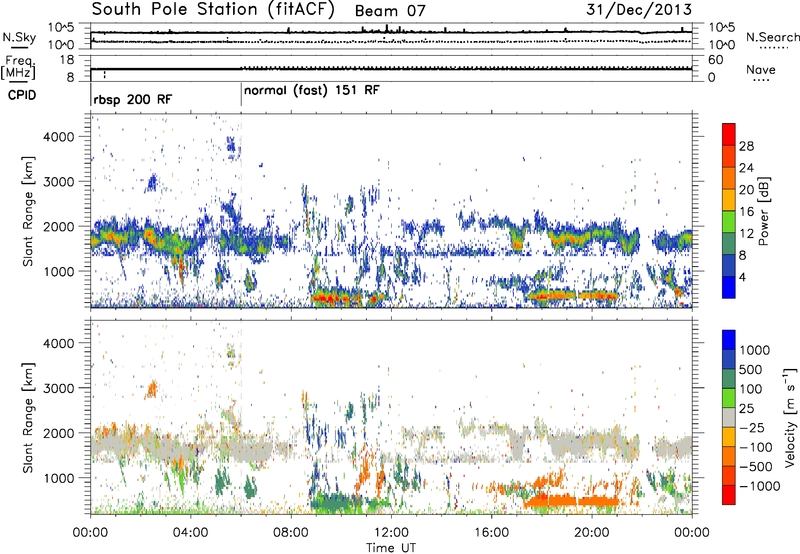This screenshot has height=554, width=800.
Task: Click the '25' velocity colorbar value
Action: pos(746,409)
